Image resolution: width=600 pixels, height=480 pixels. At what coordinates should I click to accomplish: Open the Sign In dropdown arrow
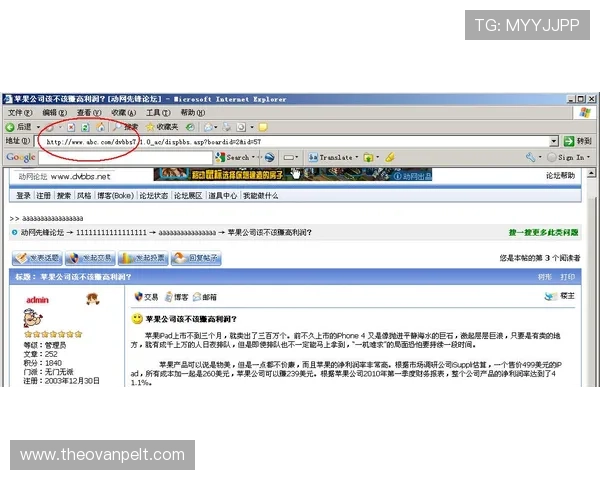589,157
